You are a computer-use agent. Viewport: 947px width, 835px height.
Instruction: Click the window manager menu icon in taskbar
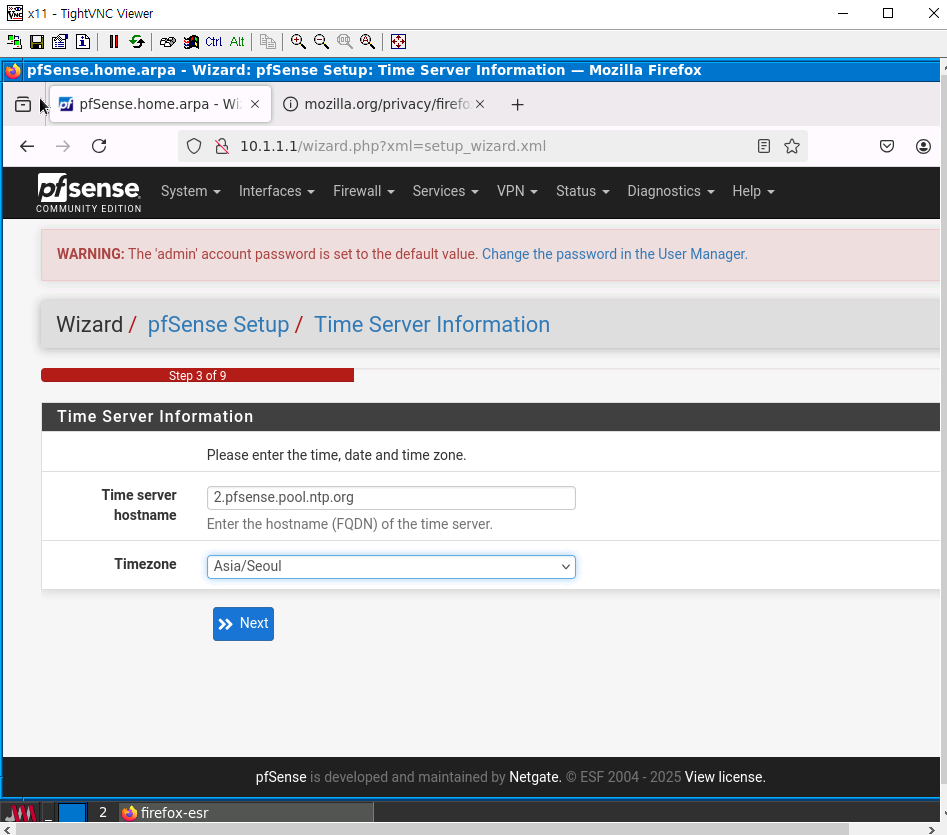click(x=21, y=813)
